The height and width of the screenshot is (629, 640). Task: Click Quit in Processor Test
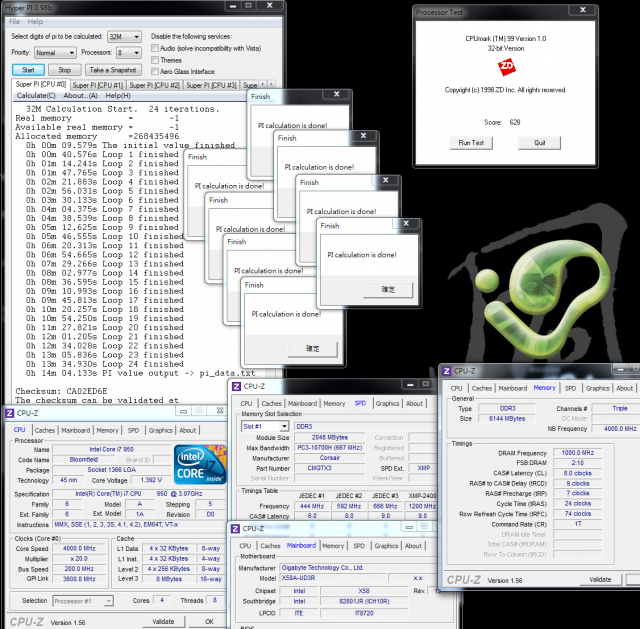[x=539, y=143]
